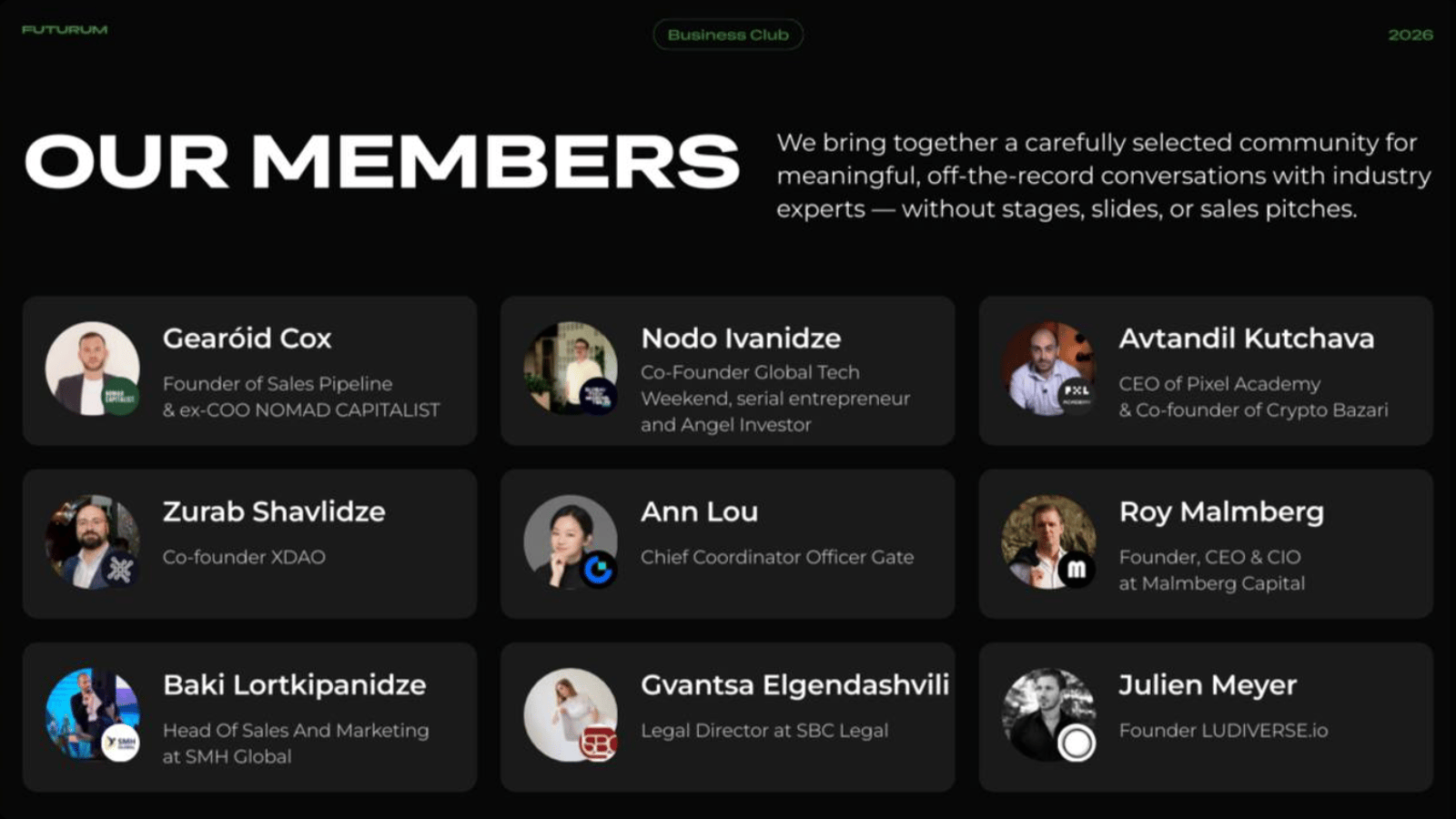Viewport: 1456px width, 819px height.
Task: Click the LUDIVERSE badge icon
Action: tap(1077, 743)
